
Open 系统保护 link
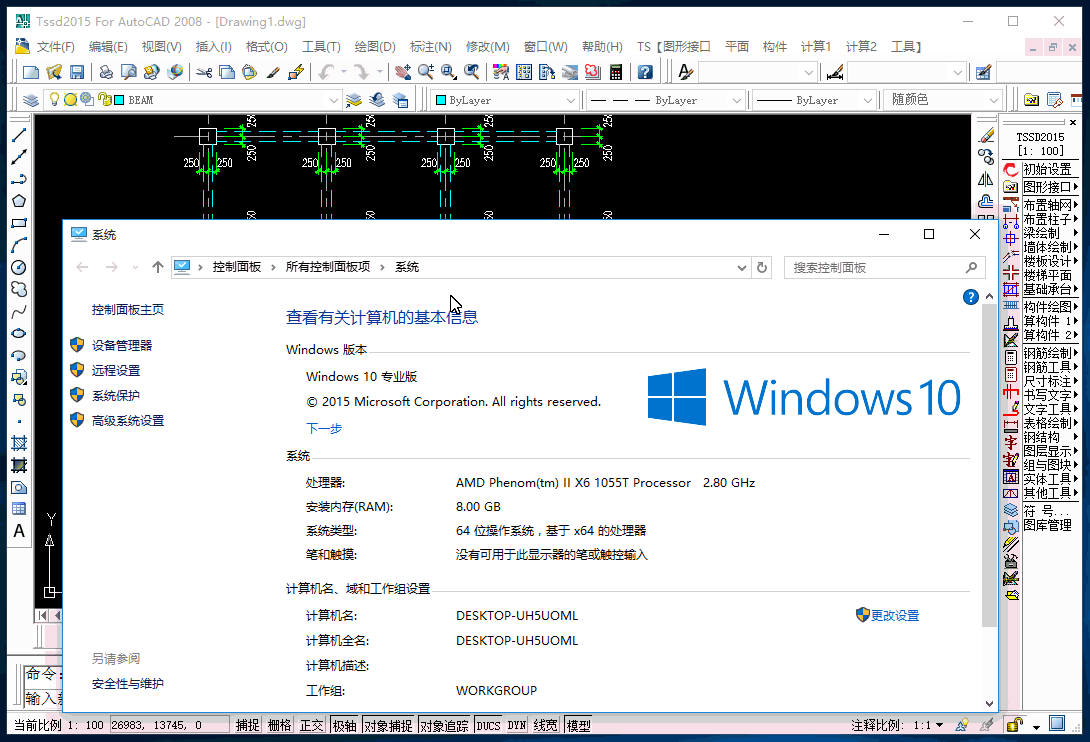(x=115, y=396)
